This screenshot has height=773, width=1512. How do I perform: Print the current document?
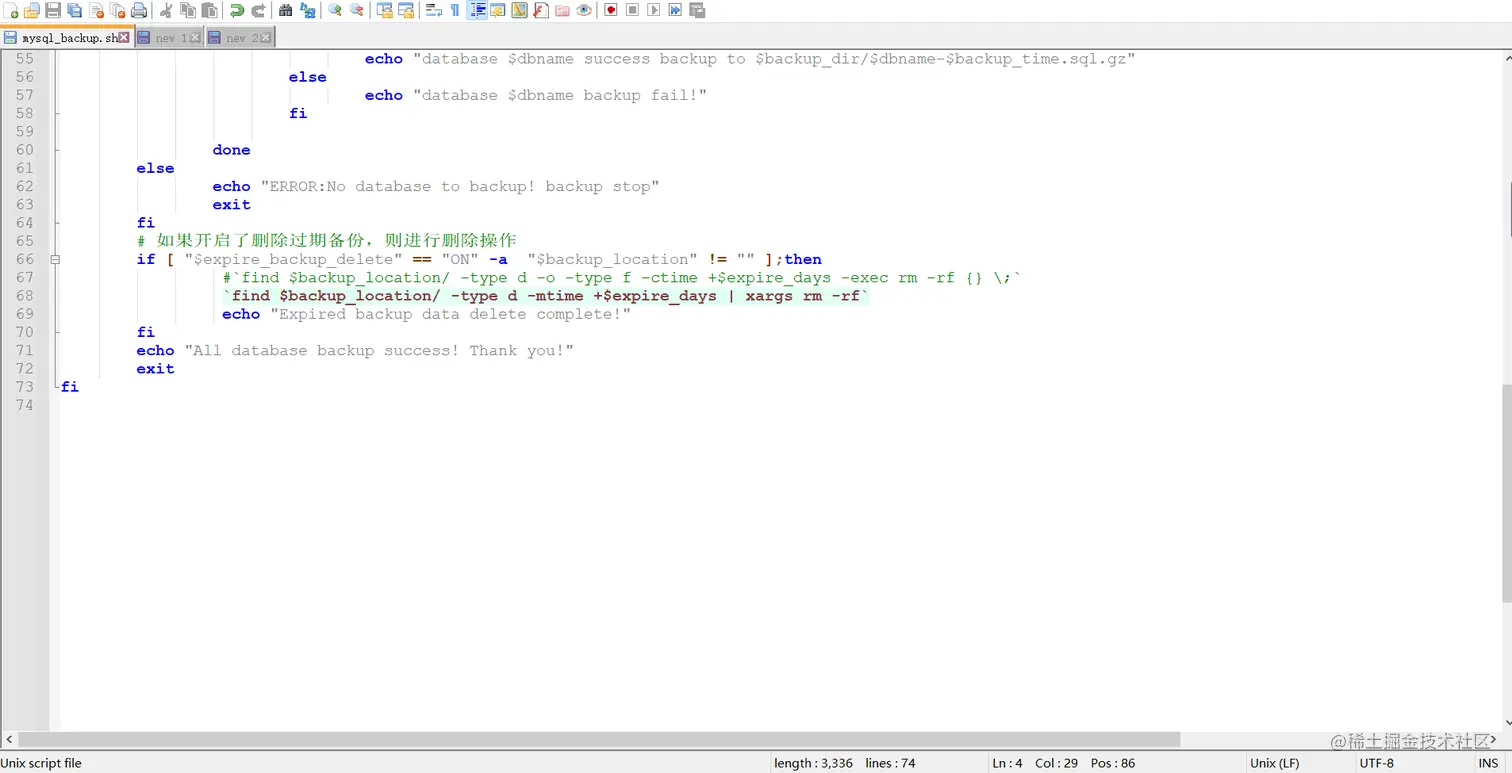tap(138, 10)
